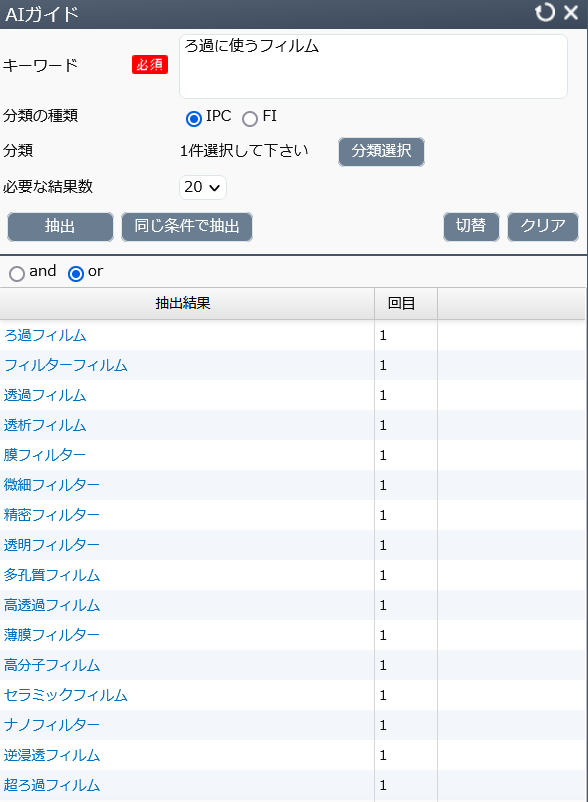Click the 抽出結果 column header
Image resolution: width=588 pixels, height=802 pixels.
click(187, 304)
